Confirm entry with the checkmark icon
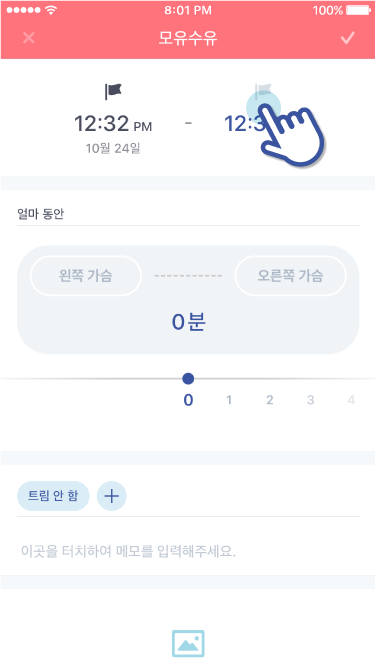Image resolution: width=375 pixels, height=667 pixels. (347, 38)
